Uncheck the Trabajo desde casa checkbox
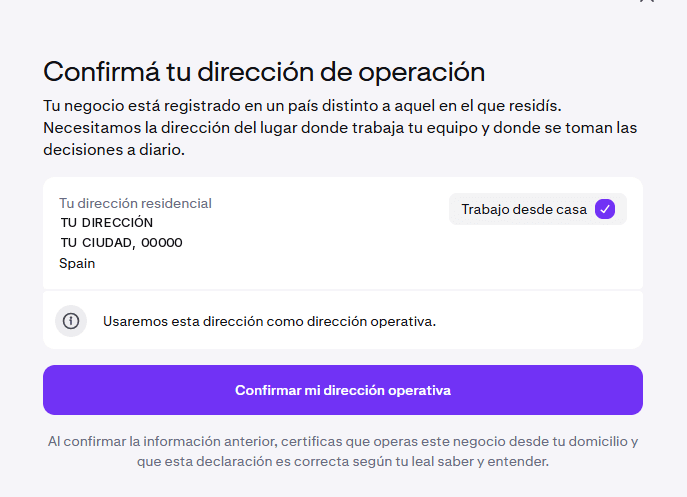687x497 pixels. (x=605, y=209)
